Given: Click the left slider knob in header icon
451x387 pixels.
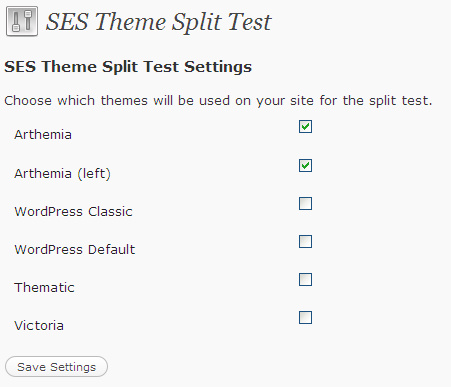Looking at the screenshot, I should [x=16, y=28].
